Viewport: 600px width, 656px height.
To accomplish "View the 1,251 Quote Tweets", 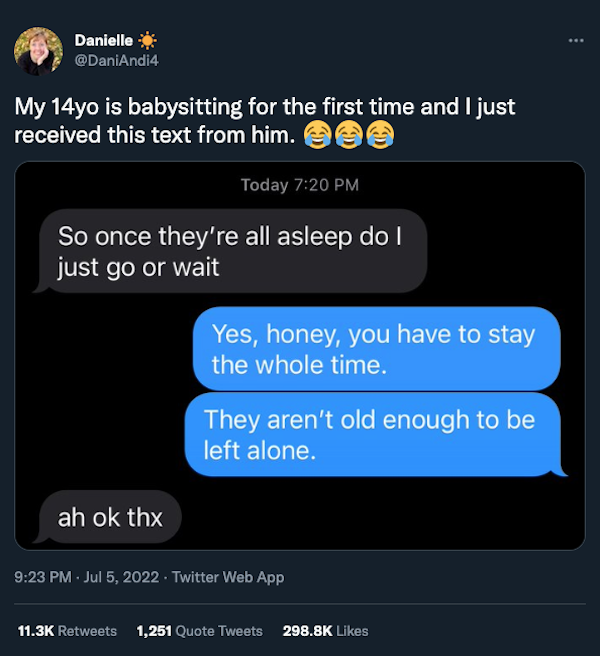I will pyautogui.click(x=199, y=631).
